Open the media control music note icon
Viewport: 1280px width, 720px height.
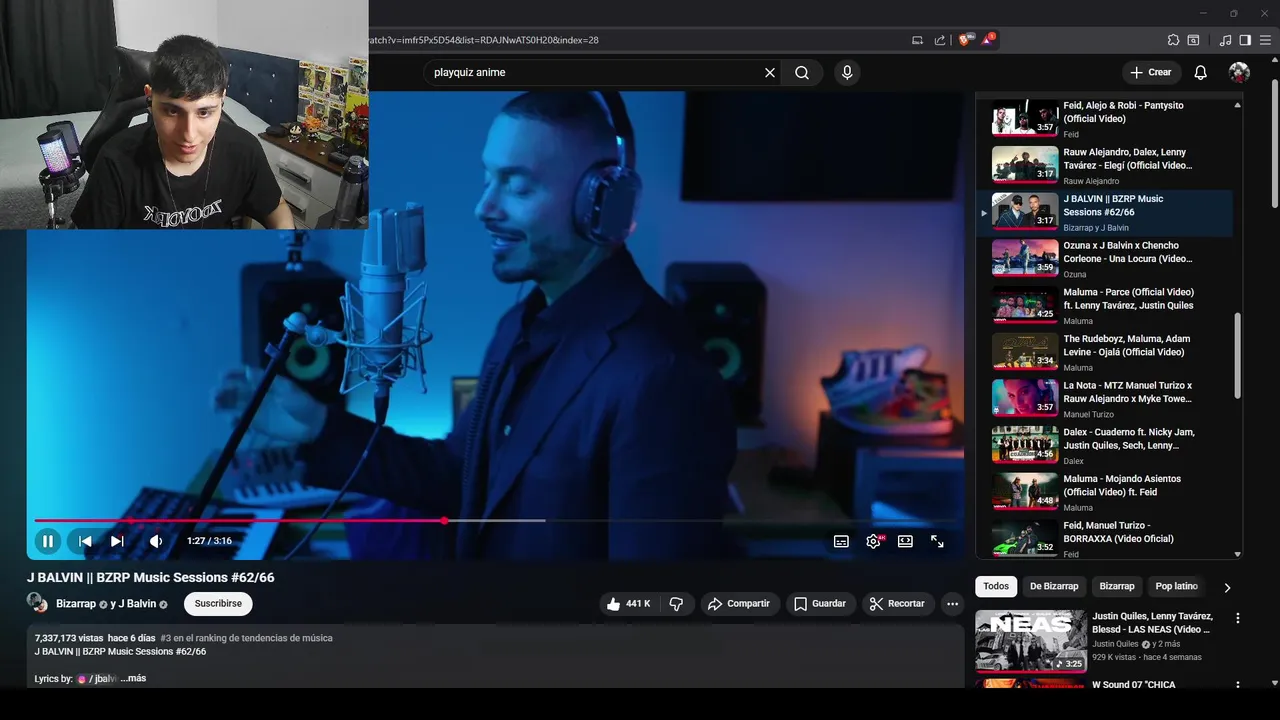1225,40
